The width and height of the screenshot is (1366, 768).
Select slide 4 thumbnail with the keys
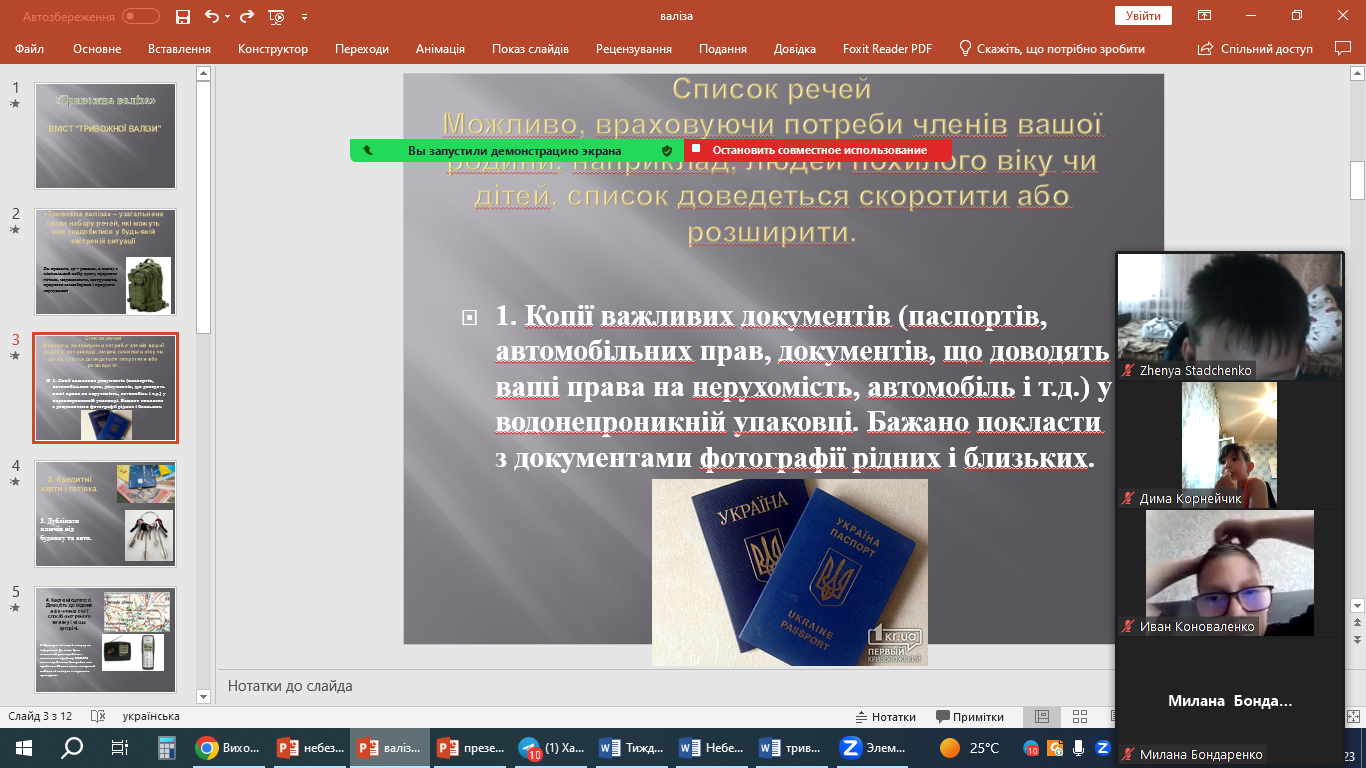point(105,513)
